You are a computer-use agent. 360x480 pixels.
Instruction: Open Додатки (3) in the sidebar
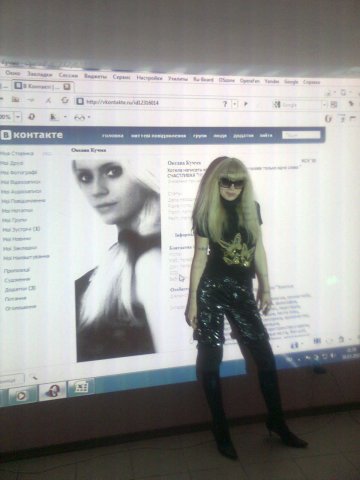20,289
